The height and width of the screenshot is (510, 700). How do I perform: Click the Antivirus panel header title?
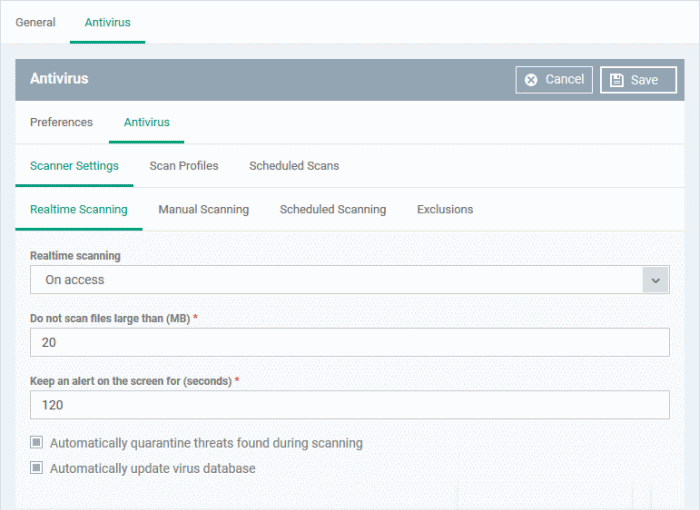(x=59, y=78)
